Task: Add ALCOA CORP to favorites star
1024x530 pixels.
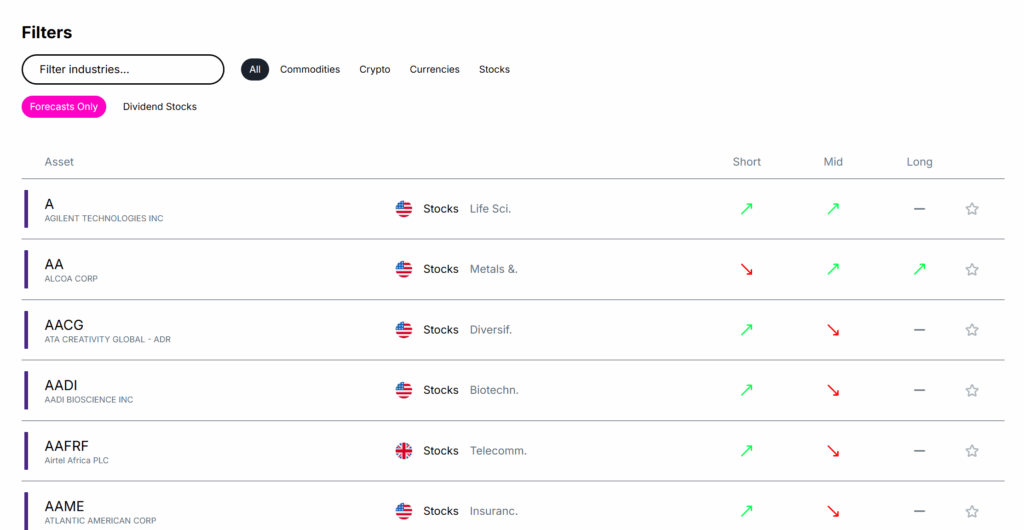Action: pos(971,269)
